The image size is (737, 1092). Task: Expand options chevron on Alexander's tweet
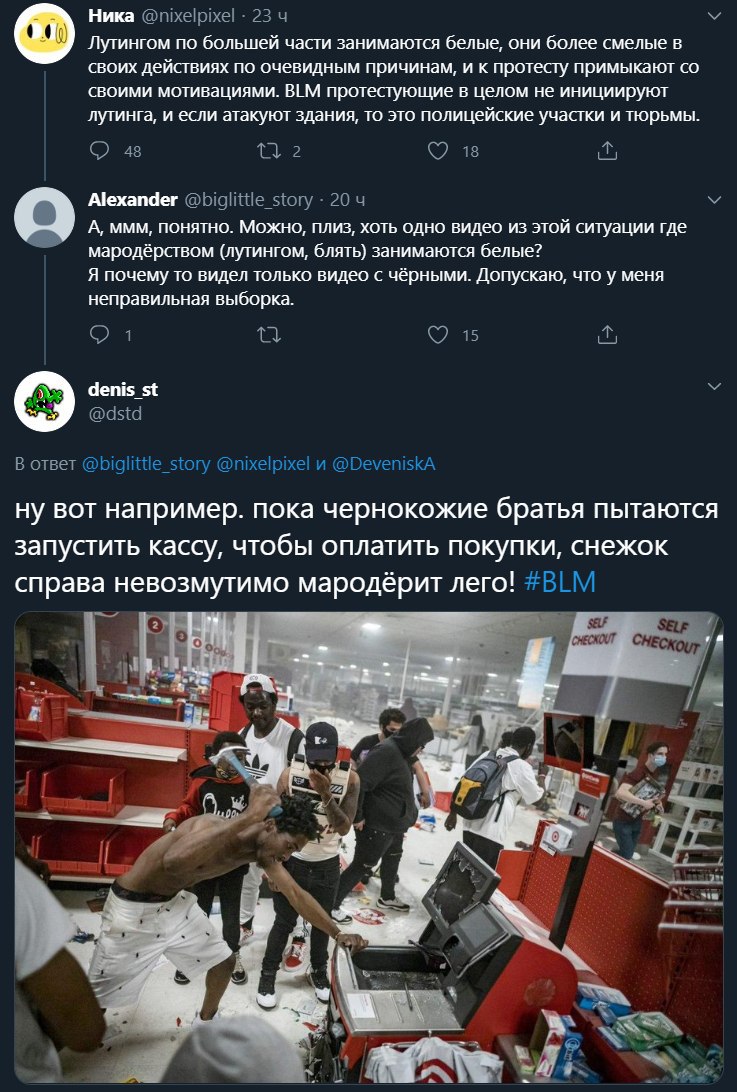click(x=714, y=200)
